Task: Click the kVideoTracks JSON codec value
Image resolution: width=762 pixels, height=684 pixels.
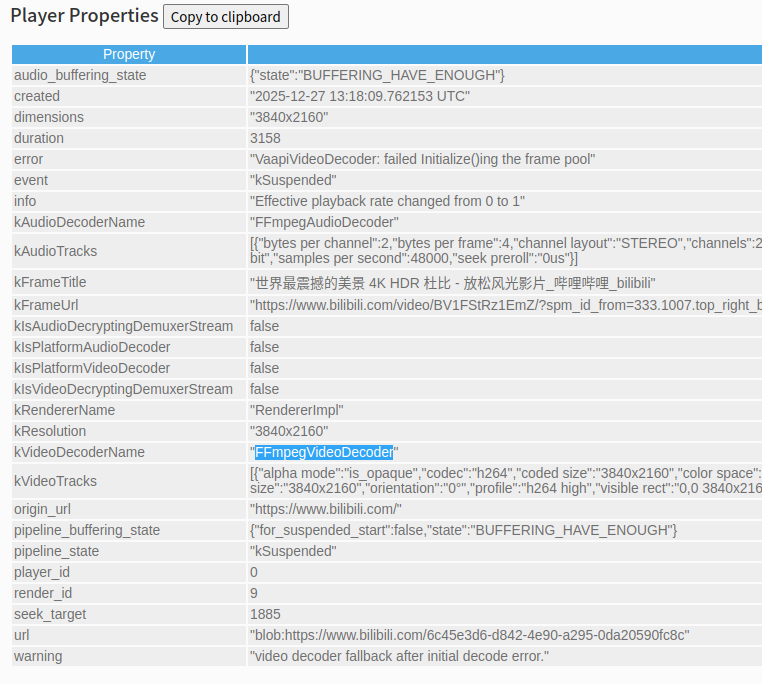Action: [x=505, y=481]
